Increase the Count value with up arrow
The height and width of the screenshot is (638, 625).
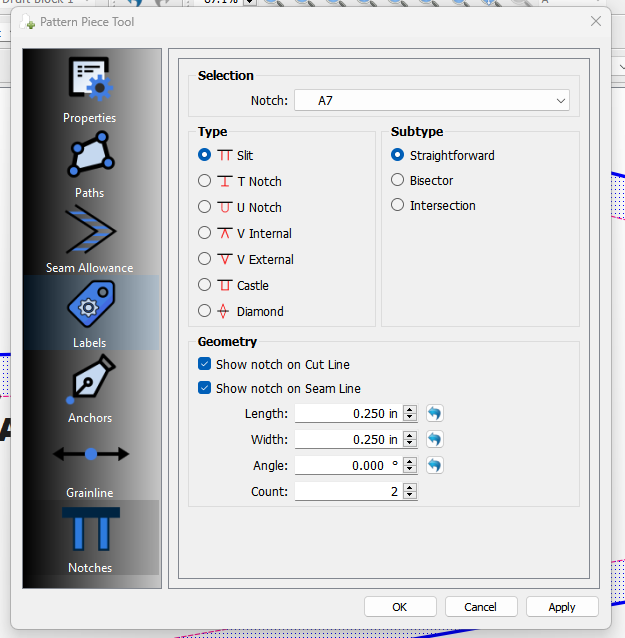[410, 487]
